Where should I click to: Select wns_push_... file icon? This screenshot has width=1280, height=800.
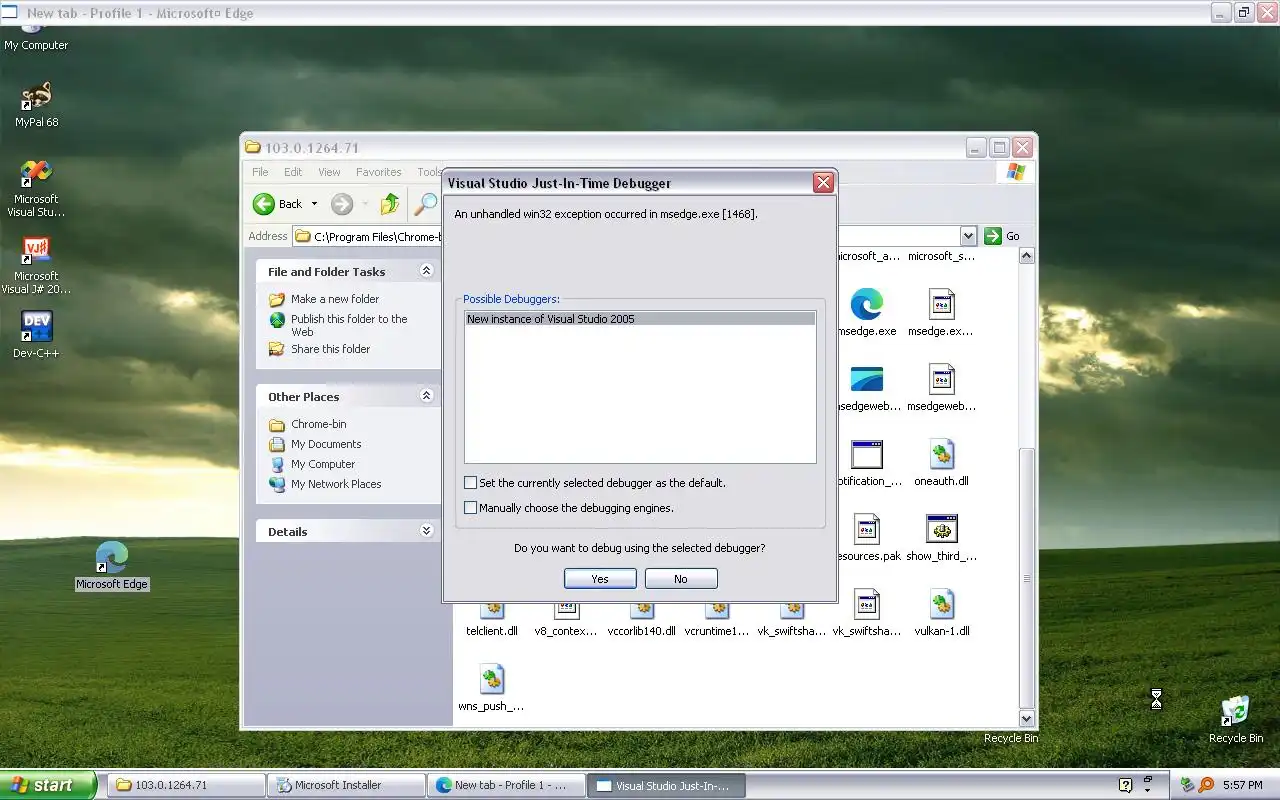tap(491, 680)
